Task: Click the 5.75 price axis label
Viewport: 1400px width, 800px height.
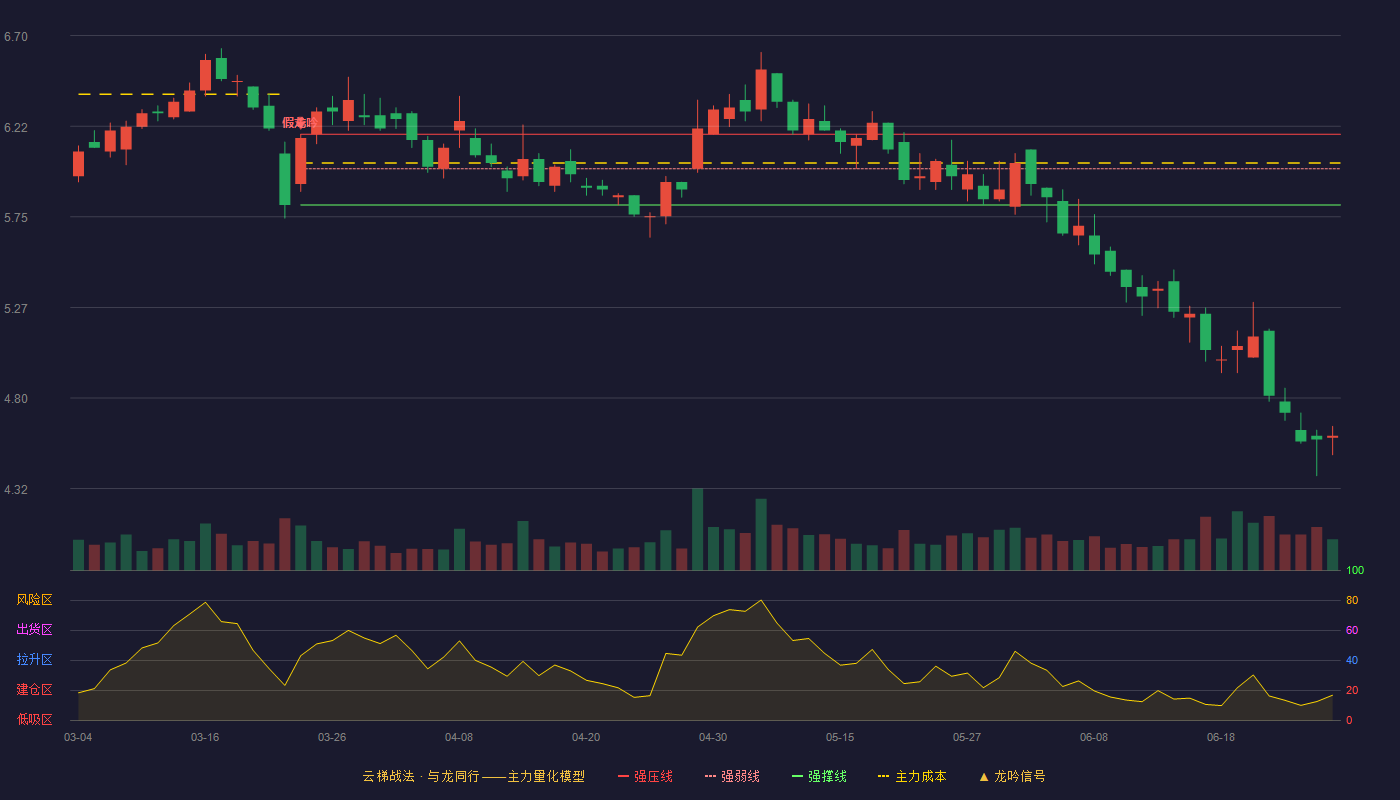Action: 16,218
